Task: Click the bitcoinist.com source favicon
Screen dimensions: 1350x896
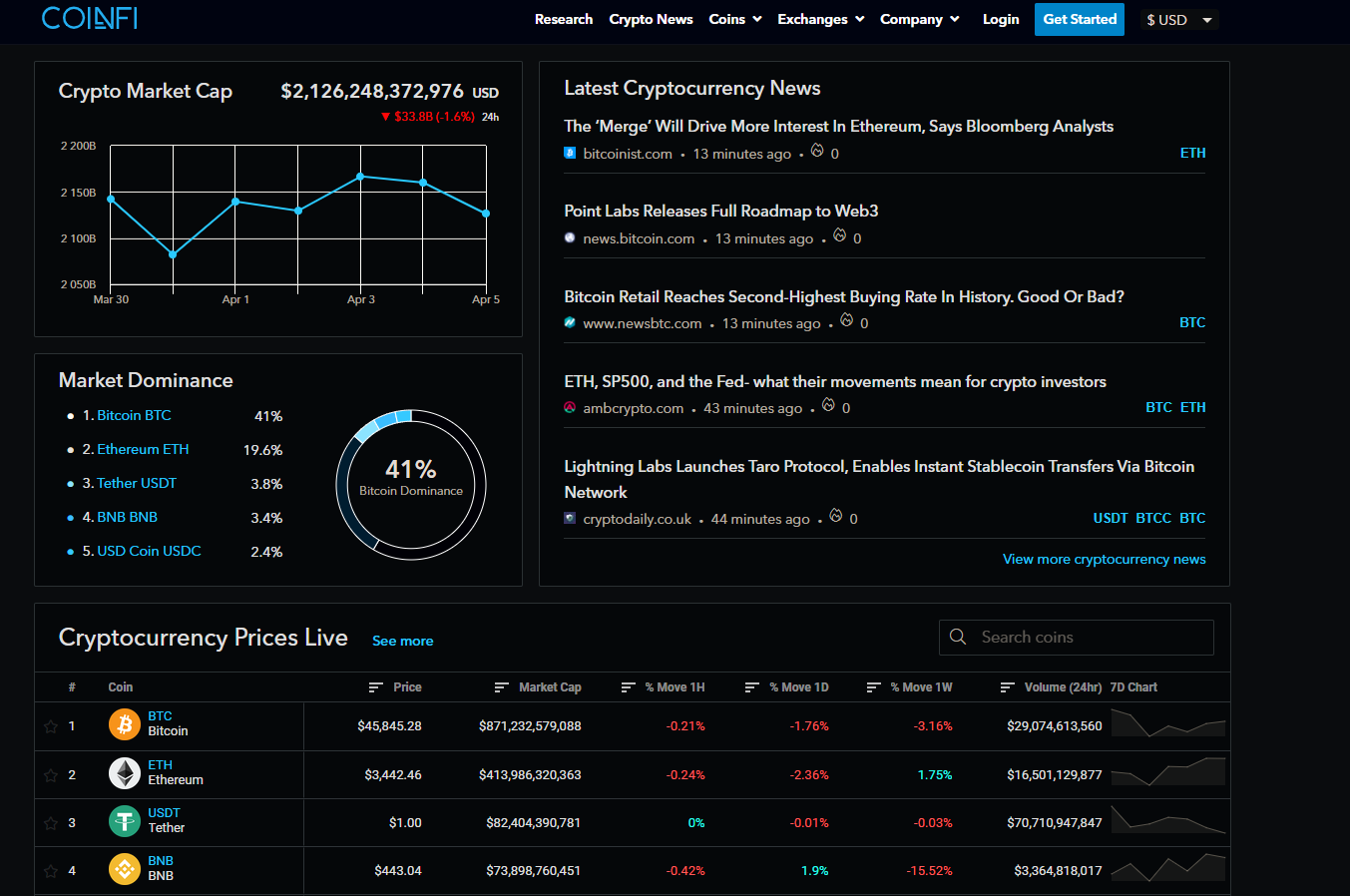Action: tap(570, 154)
